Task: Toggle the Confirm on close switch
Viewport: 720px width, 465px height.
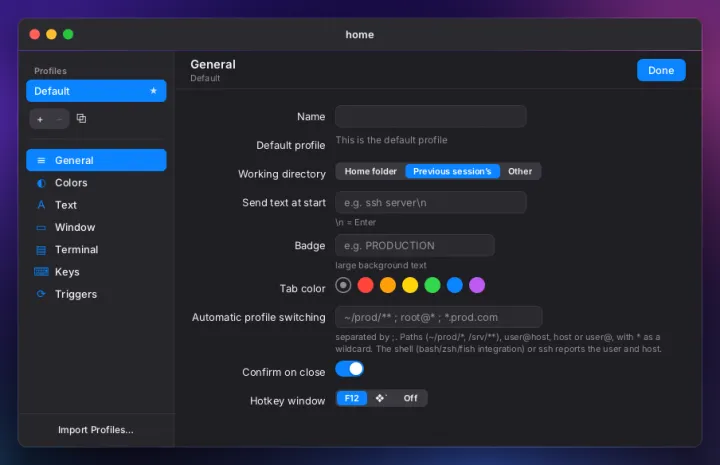Action: tap(349, 369)
